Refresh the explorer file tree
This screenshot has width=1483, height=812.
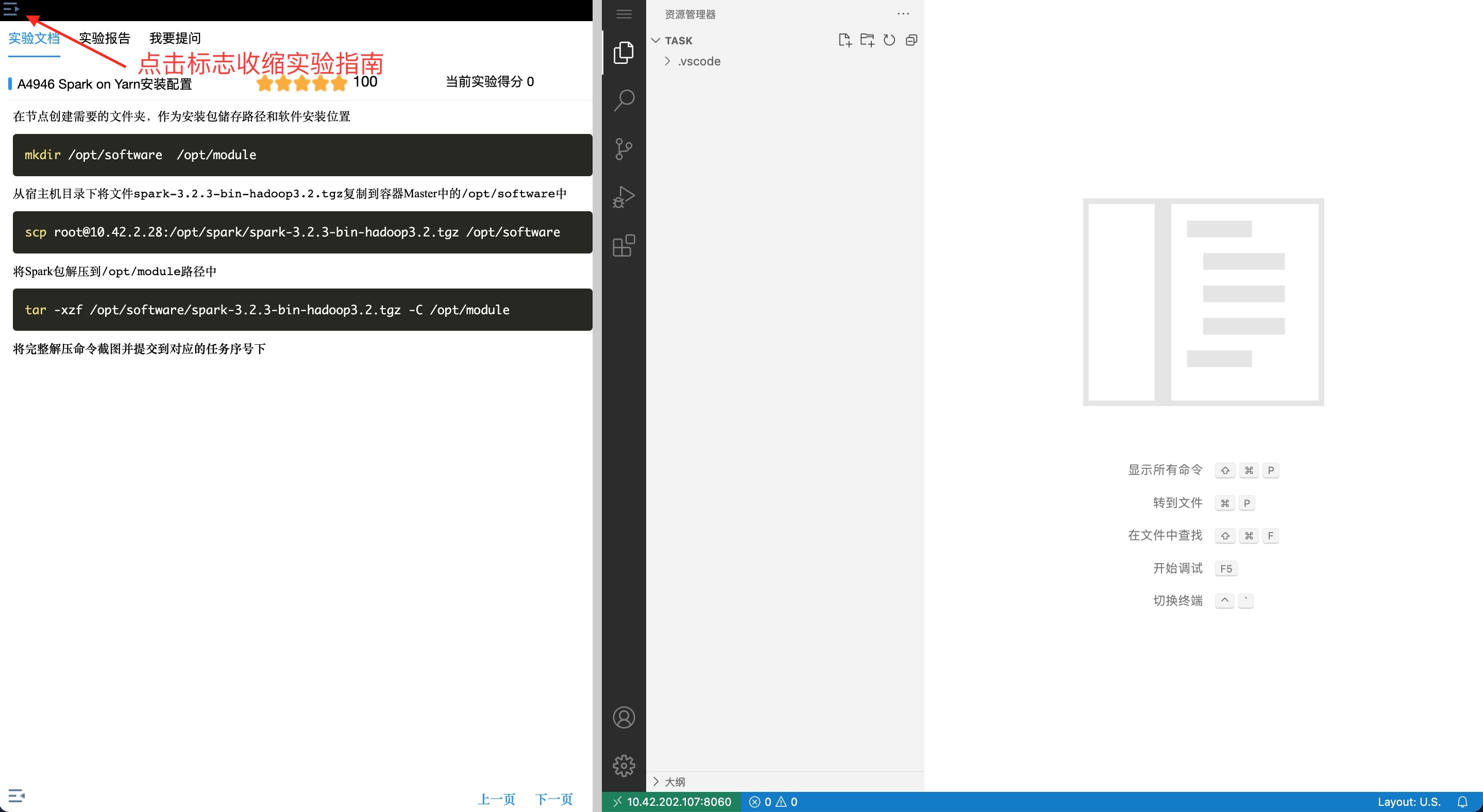889,40
